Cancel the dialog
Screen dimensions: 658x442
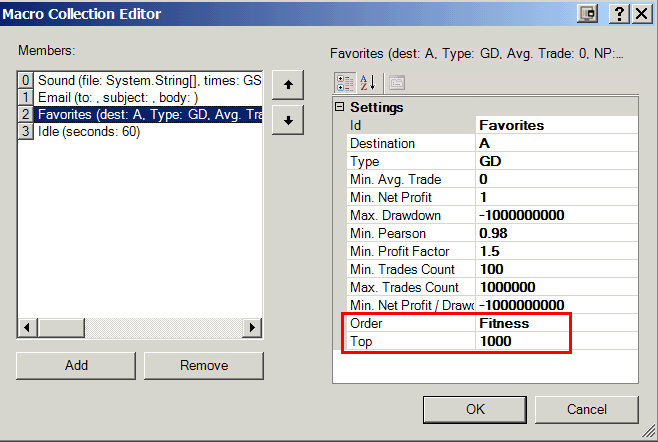(586, 409)
